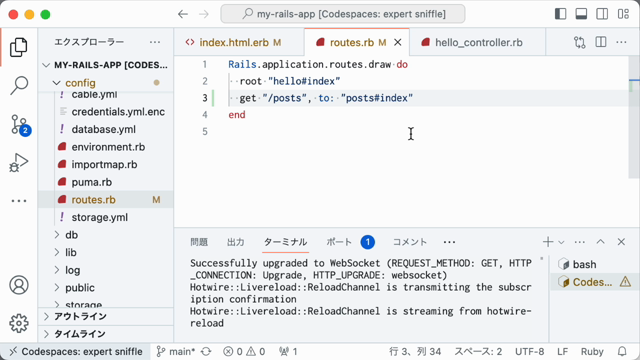640x360 pixels.
Task: Toggle the secondary side bar layout button
Action: 602,14
